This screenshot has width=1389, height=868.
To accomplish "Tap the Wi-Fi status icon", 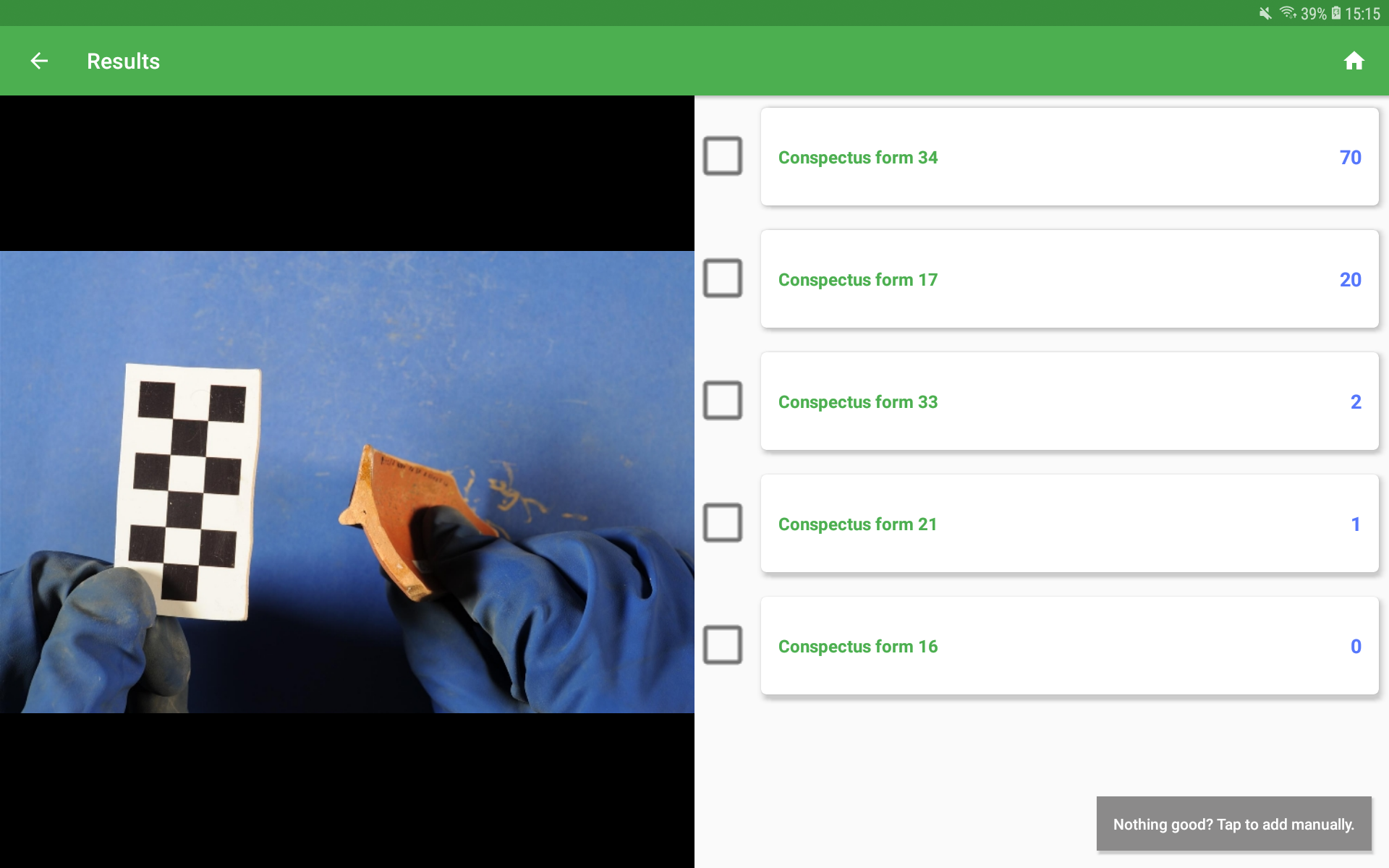I will [1288, 13].
